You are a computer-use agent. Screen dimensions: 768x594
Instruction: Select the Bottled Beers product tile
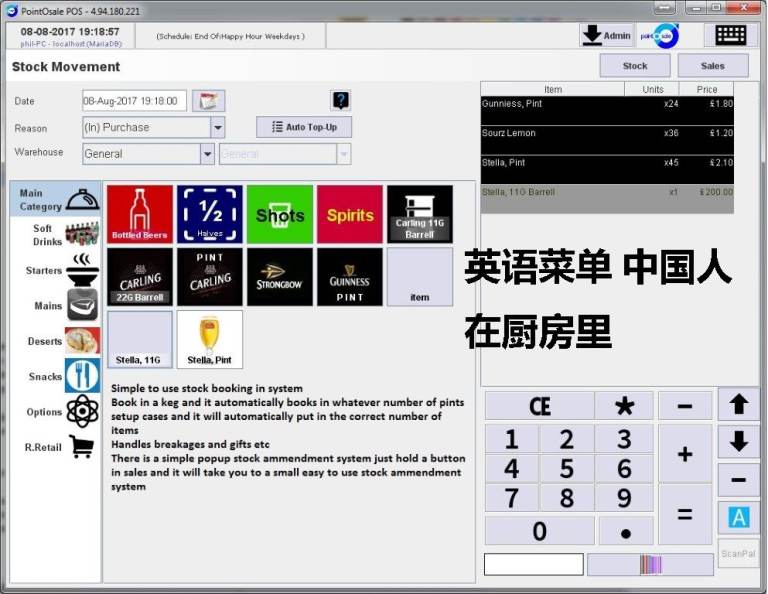[140, 214]
